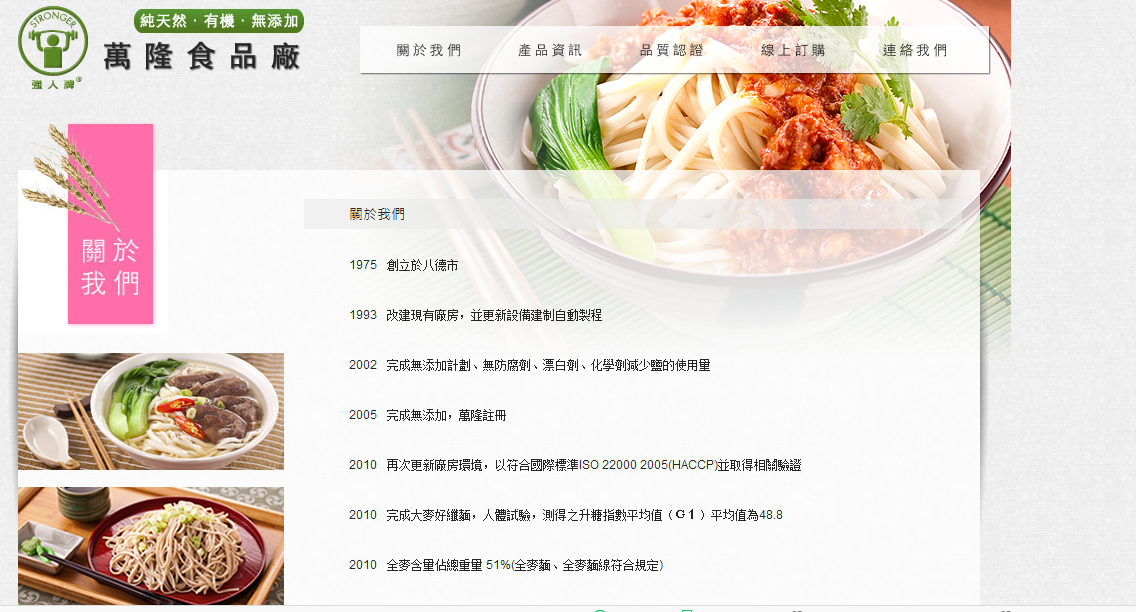Click the wheat stalk decoration icon
The height and width of the screenshot is (612, 1136).
pyautogui.click(x=70, y=175)
